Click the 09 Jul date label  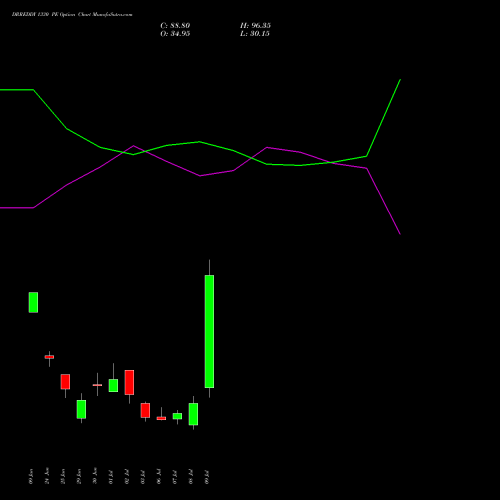[x=207, y=477]
